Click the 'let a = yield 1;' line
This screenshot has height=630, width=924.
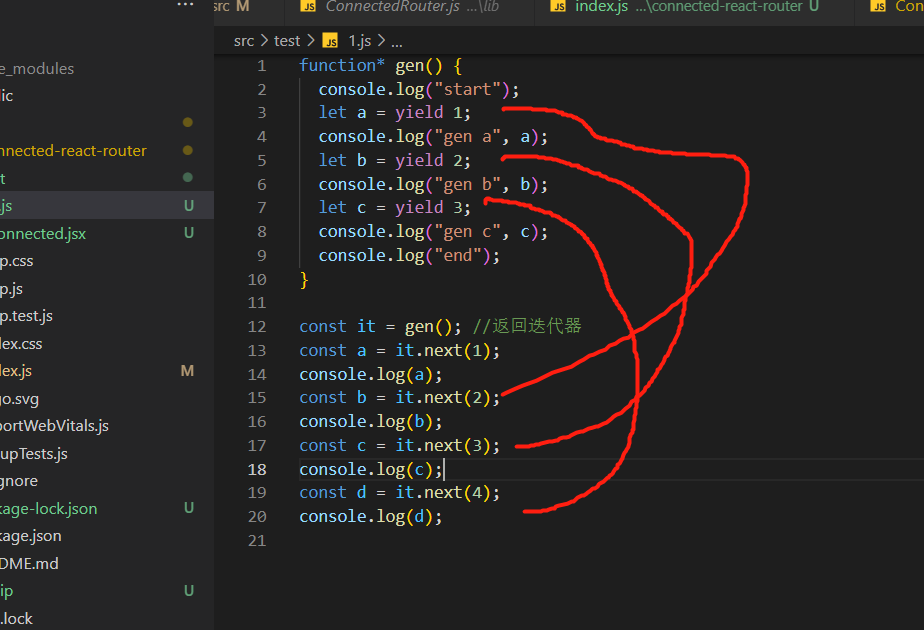[x=394, y=113]
